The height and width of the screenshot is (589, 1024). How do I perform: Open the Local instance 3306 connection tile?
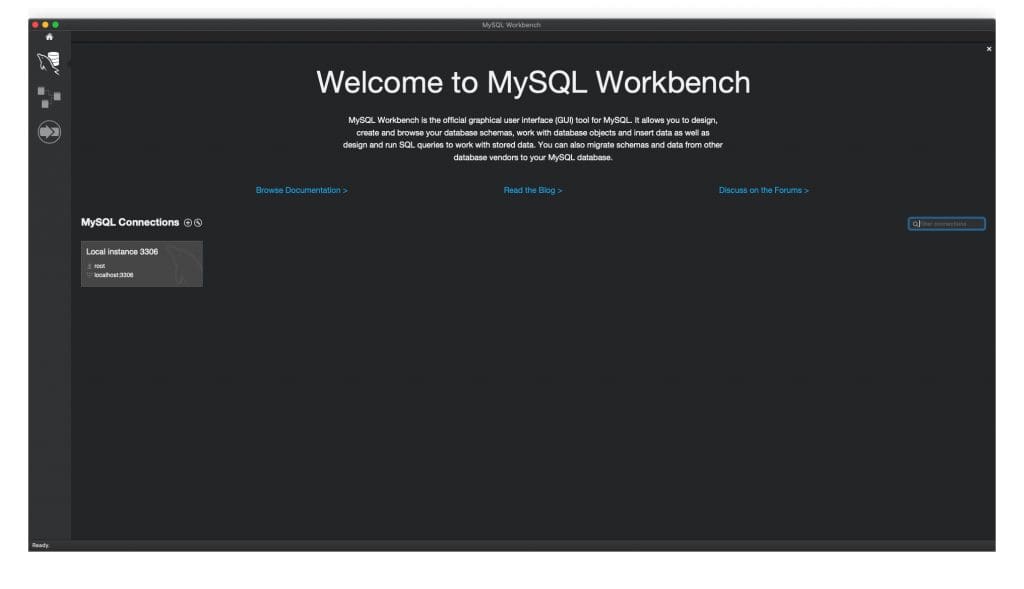pos(142,264)
